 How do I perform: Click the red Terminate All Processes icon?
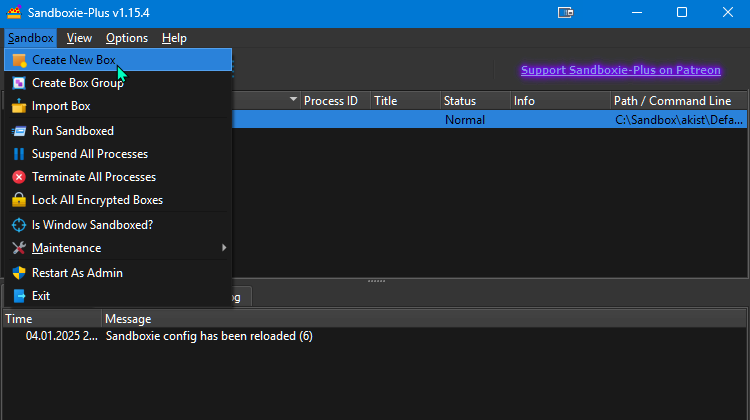(19, 177)
